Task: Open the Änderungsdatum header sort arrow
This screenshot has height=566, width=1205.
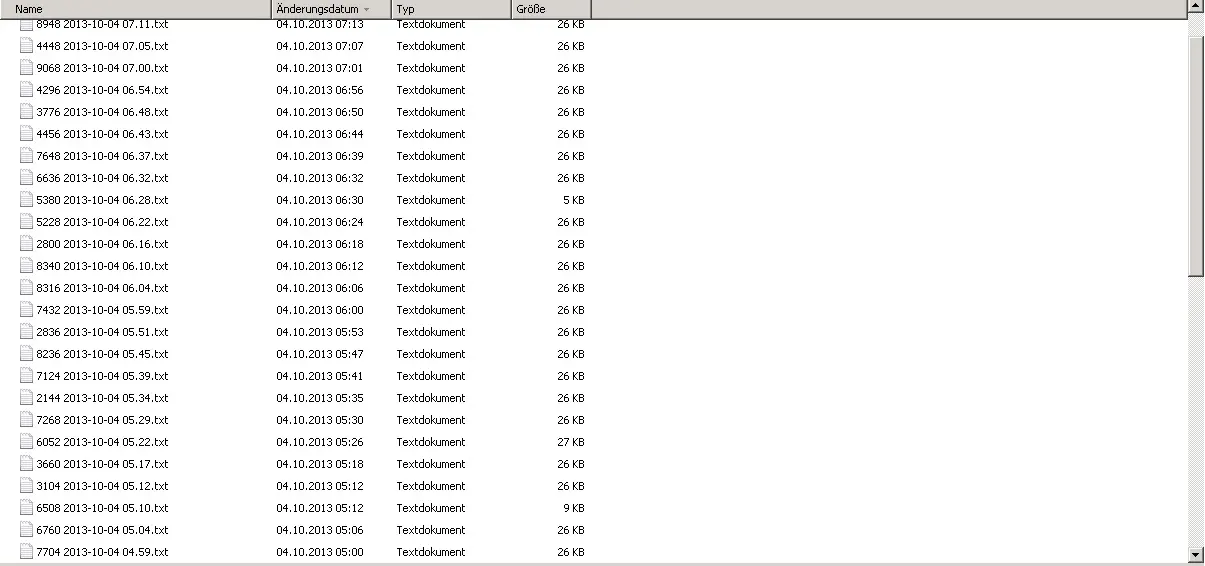Action: 366,9
